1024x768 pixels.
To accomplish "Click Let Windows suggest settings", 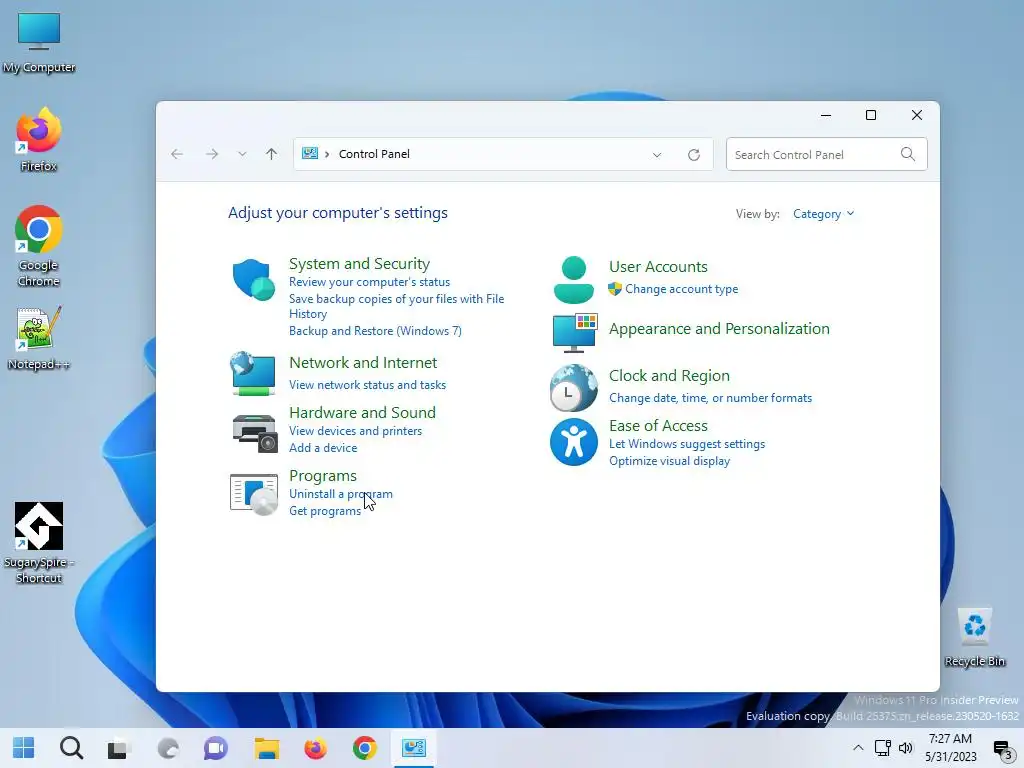I will [686, 444].
